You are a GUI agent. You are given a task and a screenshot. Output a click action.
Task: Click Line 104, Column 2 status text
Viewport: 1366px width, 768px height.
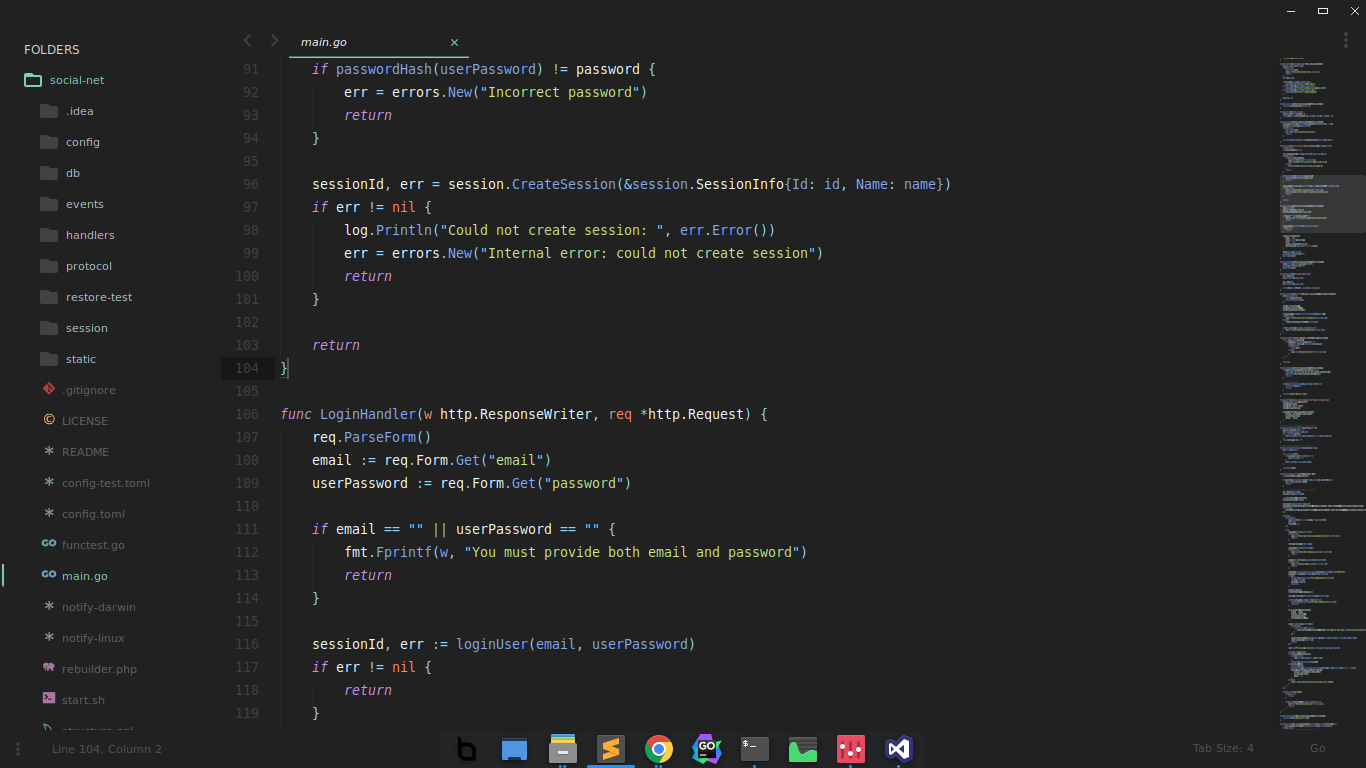point(107,749)
